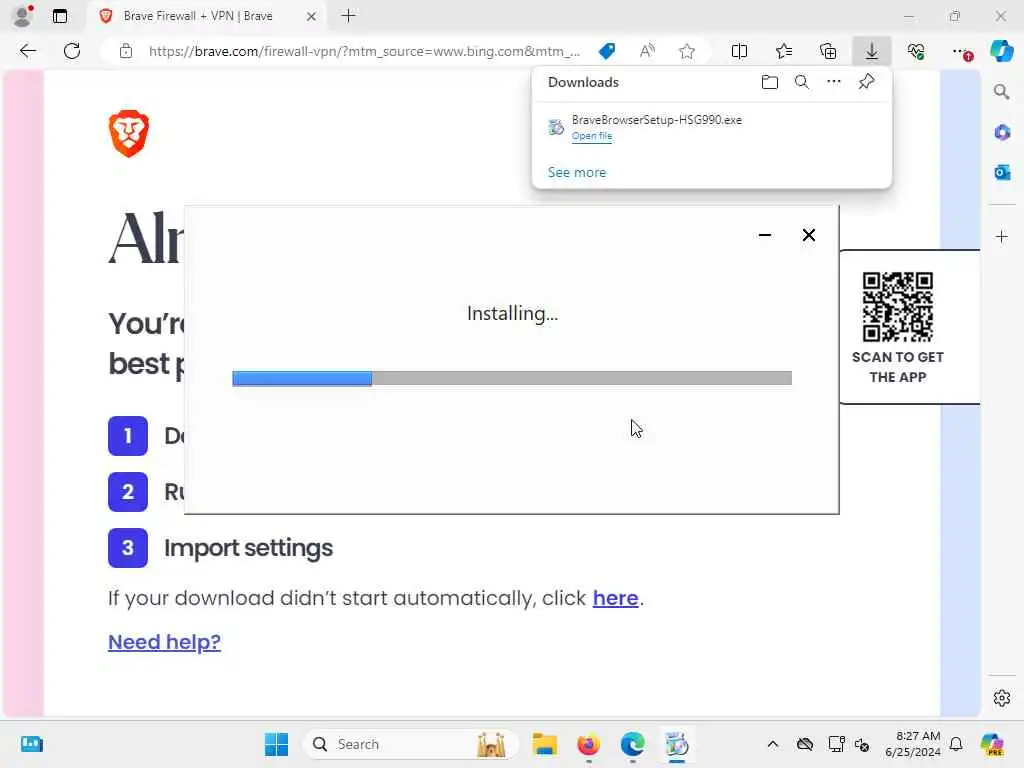1024x768 pixels.
Task: Open a new tab with plus button
Action: [349, 16]
